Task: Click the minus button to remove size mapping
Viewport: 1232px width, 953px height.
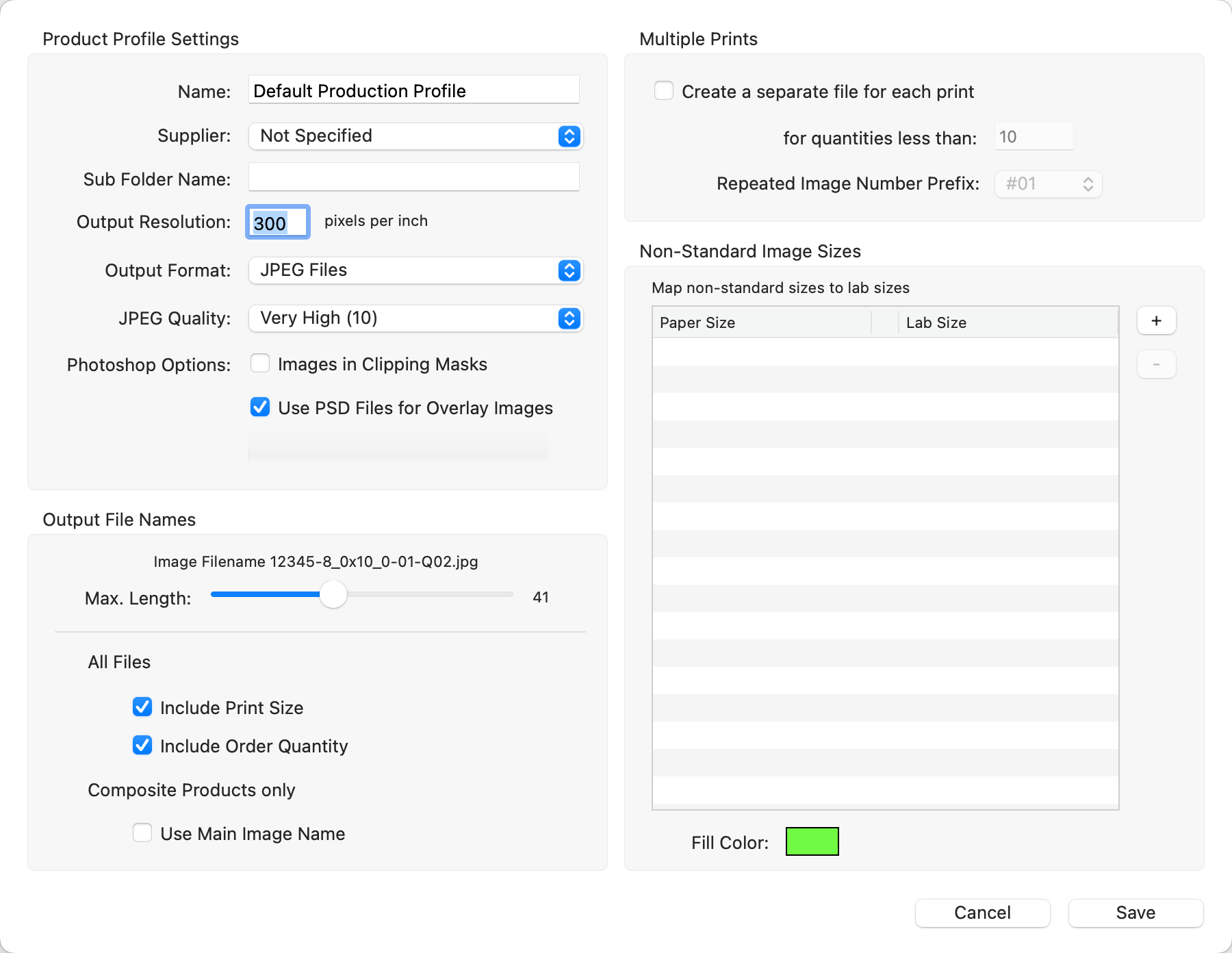Action: [x=1156, y=365]
